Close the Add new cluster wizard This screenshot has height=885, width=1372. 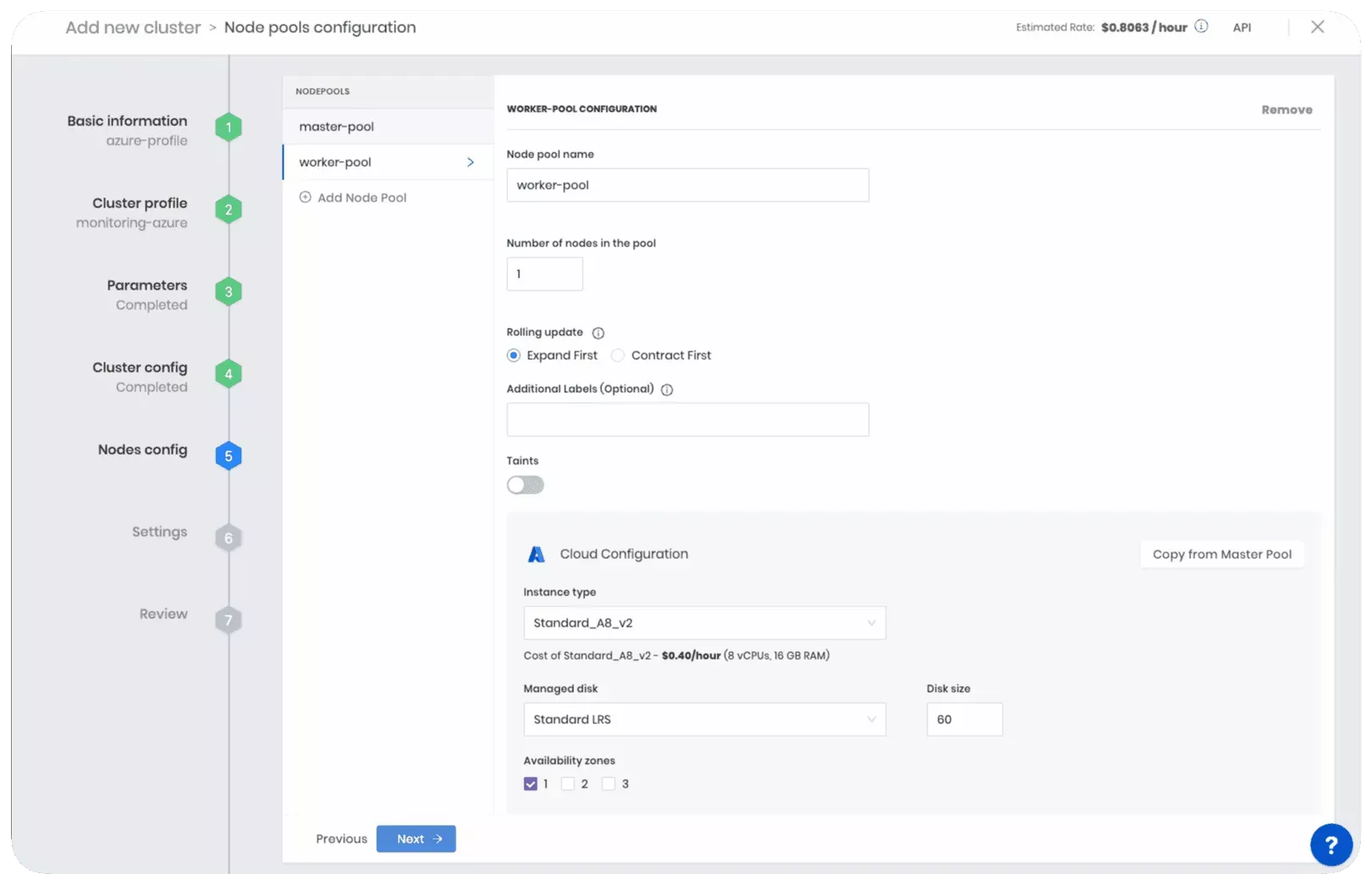[1317, 27]
